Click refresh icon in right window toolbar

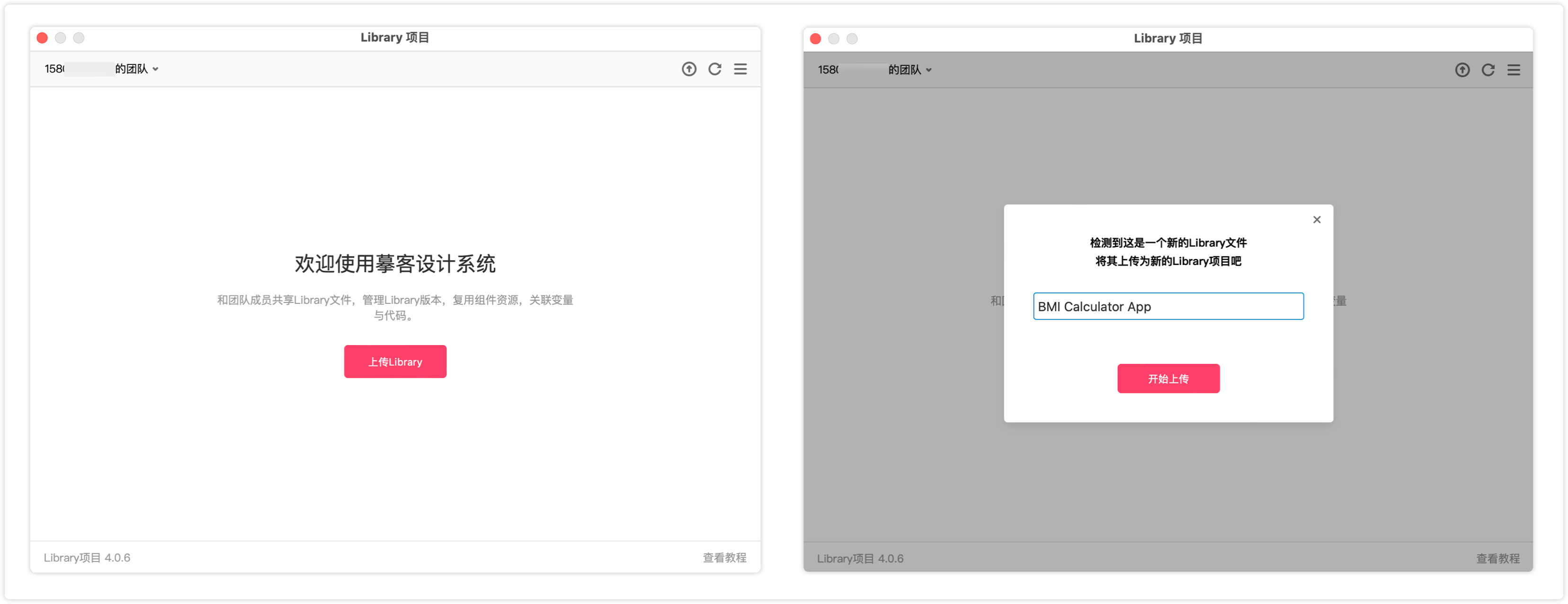pyautogui.click(x=1488, y=70)
